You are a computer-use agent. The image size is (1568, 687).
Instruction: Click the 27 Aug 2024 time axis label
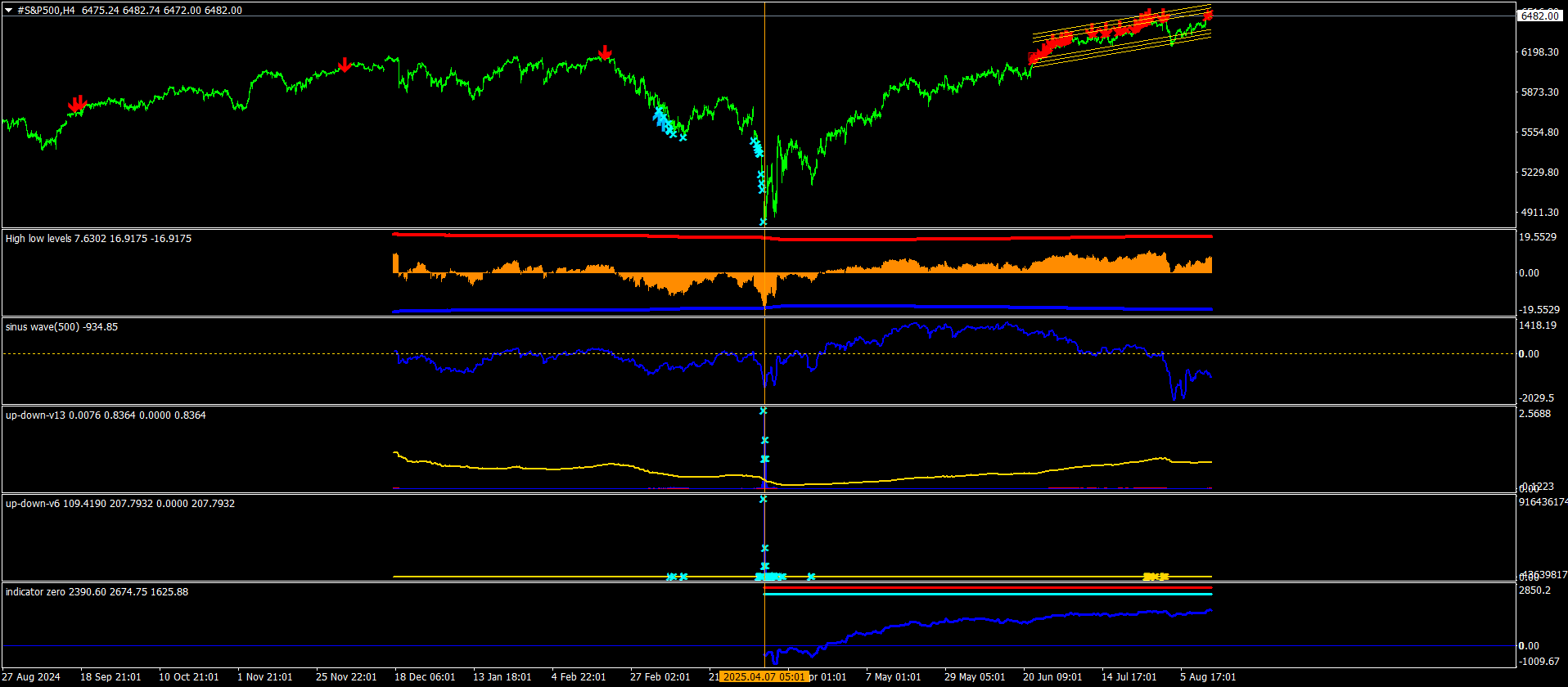32,677
